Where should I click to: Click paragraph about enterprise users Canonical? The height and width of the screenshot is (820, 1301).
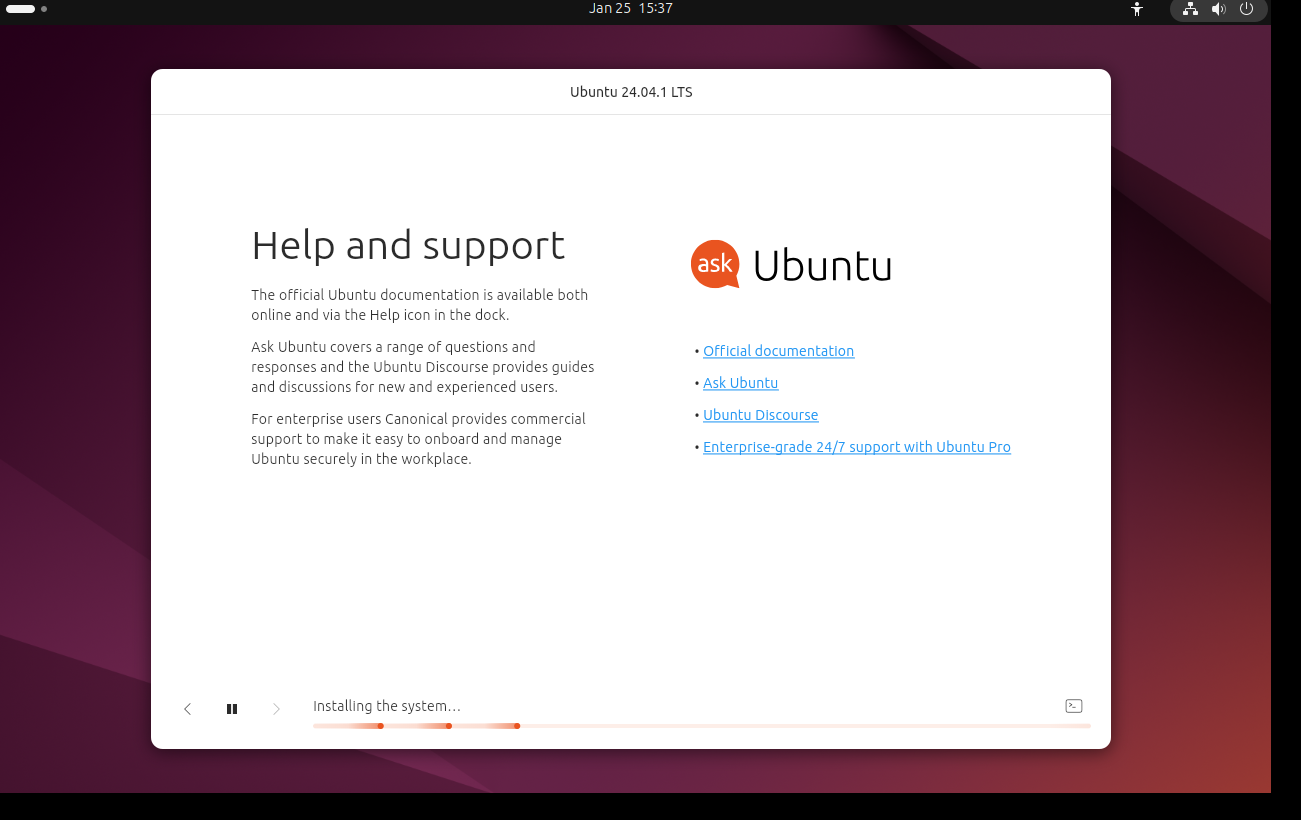click(x=419, y=439)
